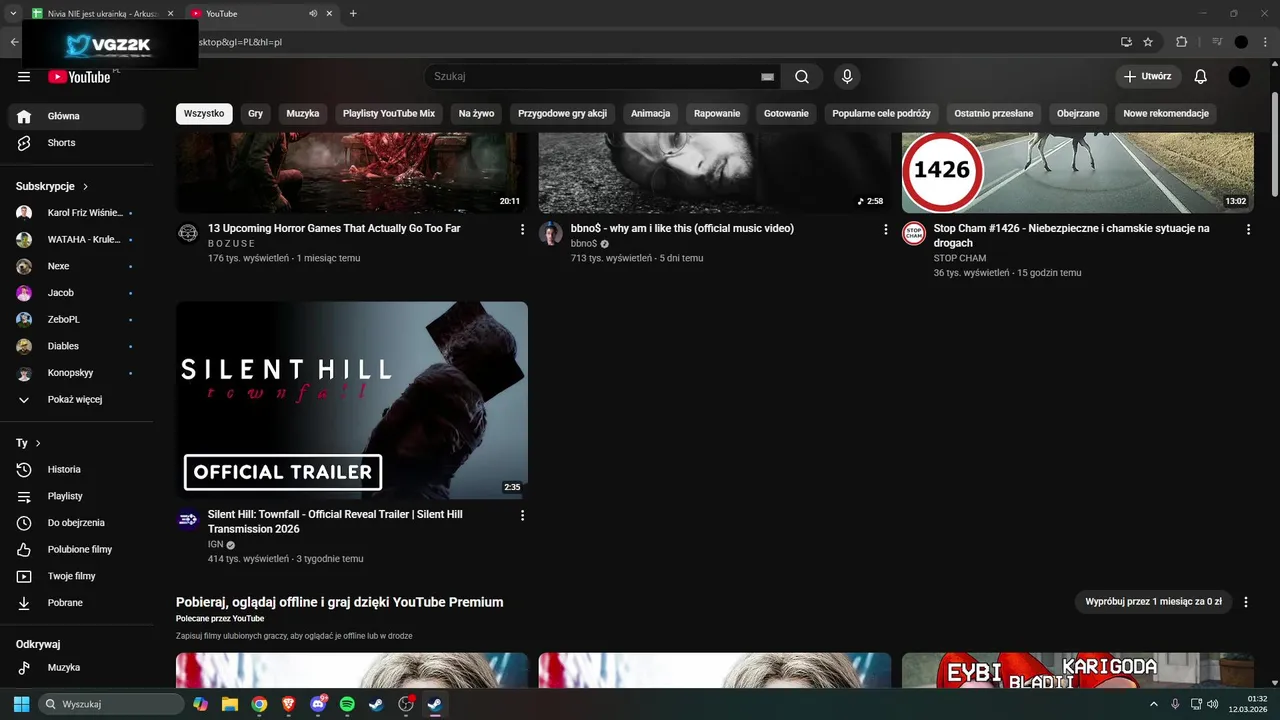The width and height of the screenshot is (1280, 720).
Task: Click the Windows Start button
Action: coord(21,704)
